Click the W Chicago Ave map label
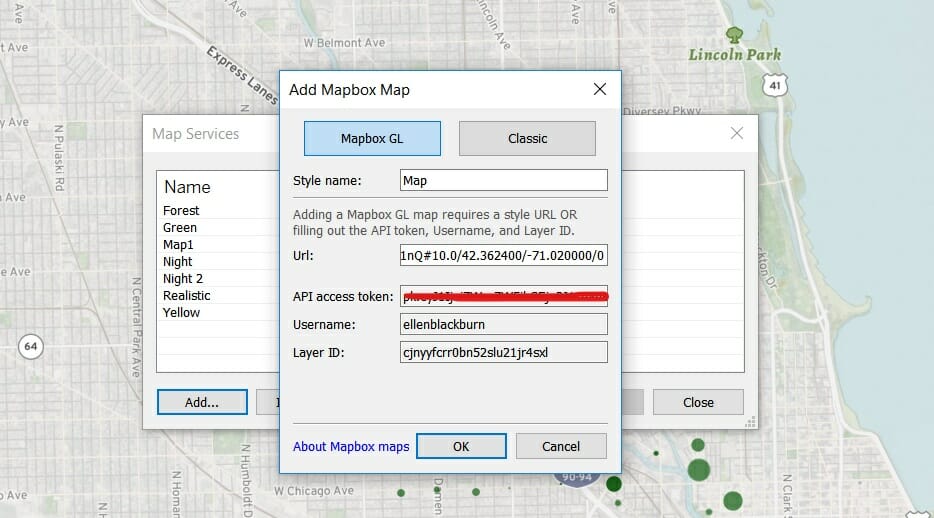This screenshot has width=934, height=518. [314, 491]
